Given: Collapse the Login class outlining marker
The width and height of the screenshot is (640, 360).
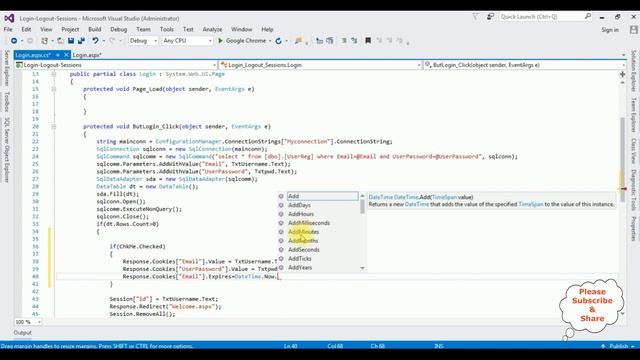Looking at the screenshot, I should [x=53, y=74].
